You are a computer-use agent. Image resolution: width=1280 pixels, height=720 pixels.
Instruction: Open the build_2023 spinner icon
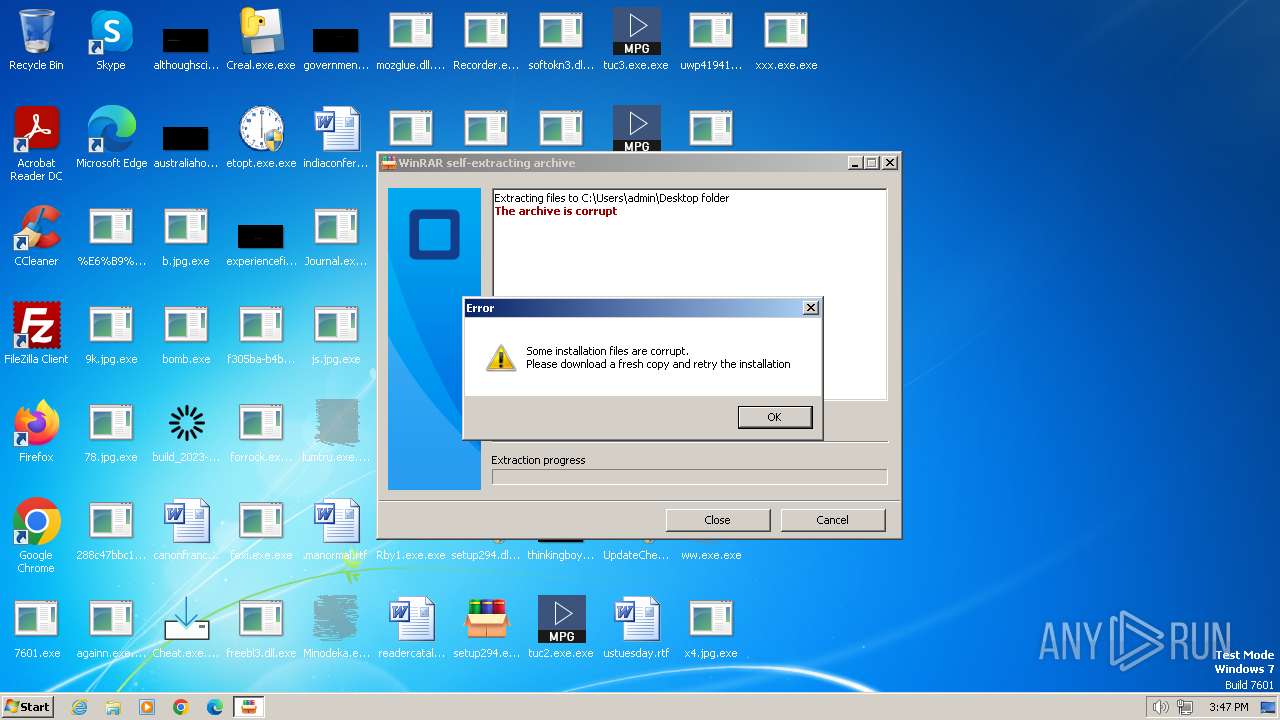coord(186,432)
